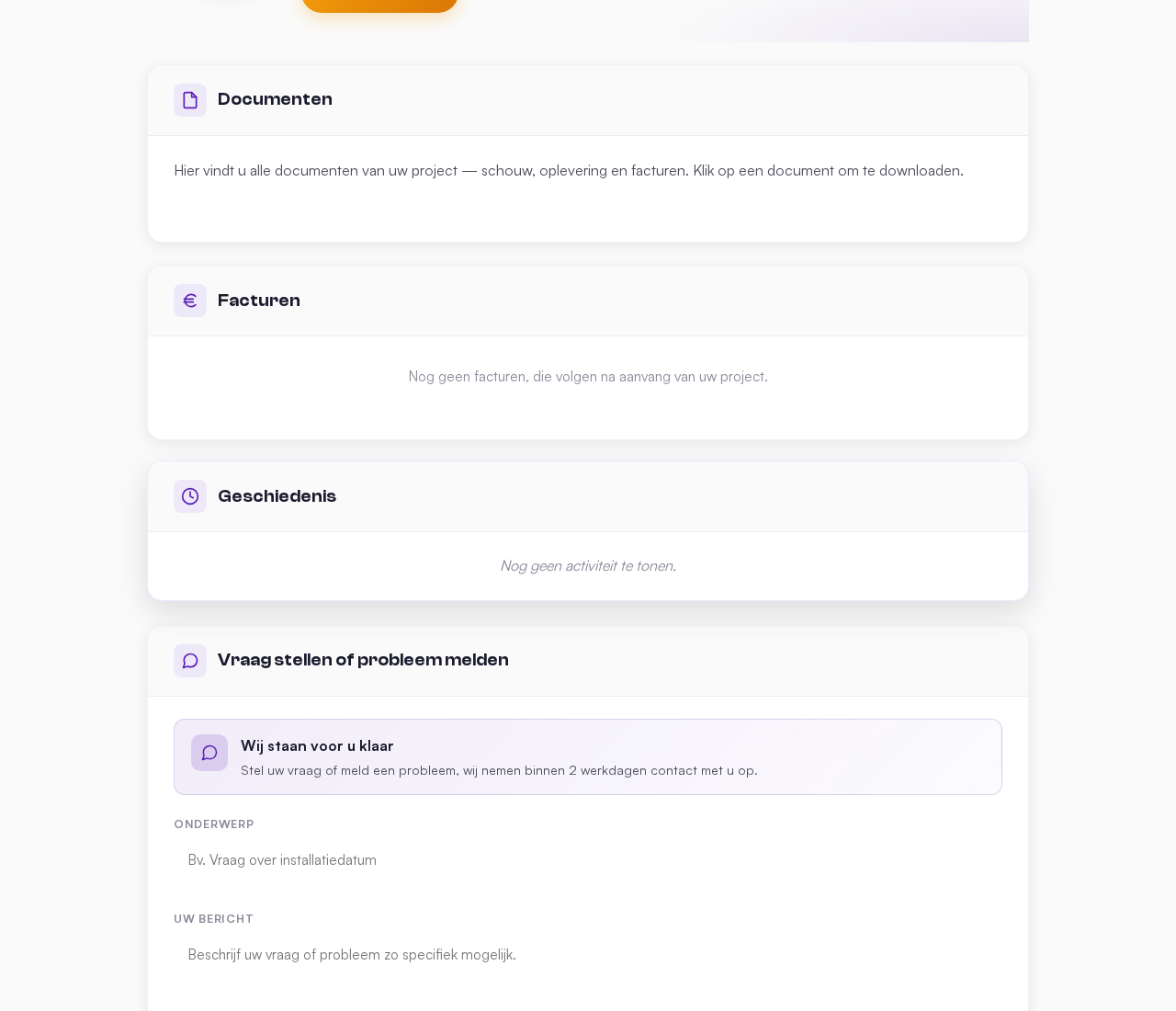Click the ONDERWERP field label
Image resolution: width=1176 pixels, height=1011 pixels.
click(214, 824)
